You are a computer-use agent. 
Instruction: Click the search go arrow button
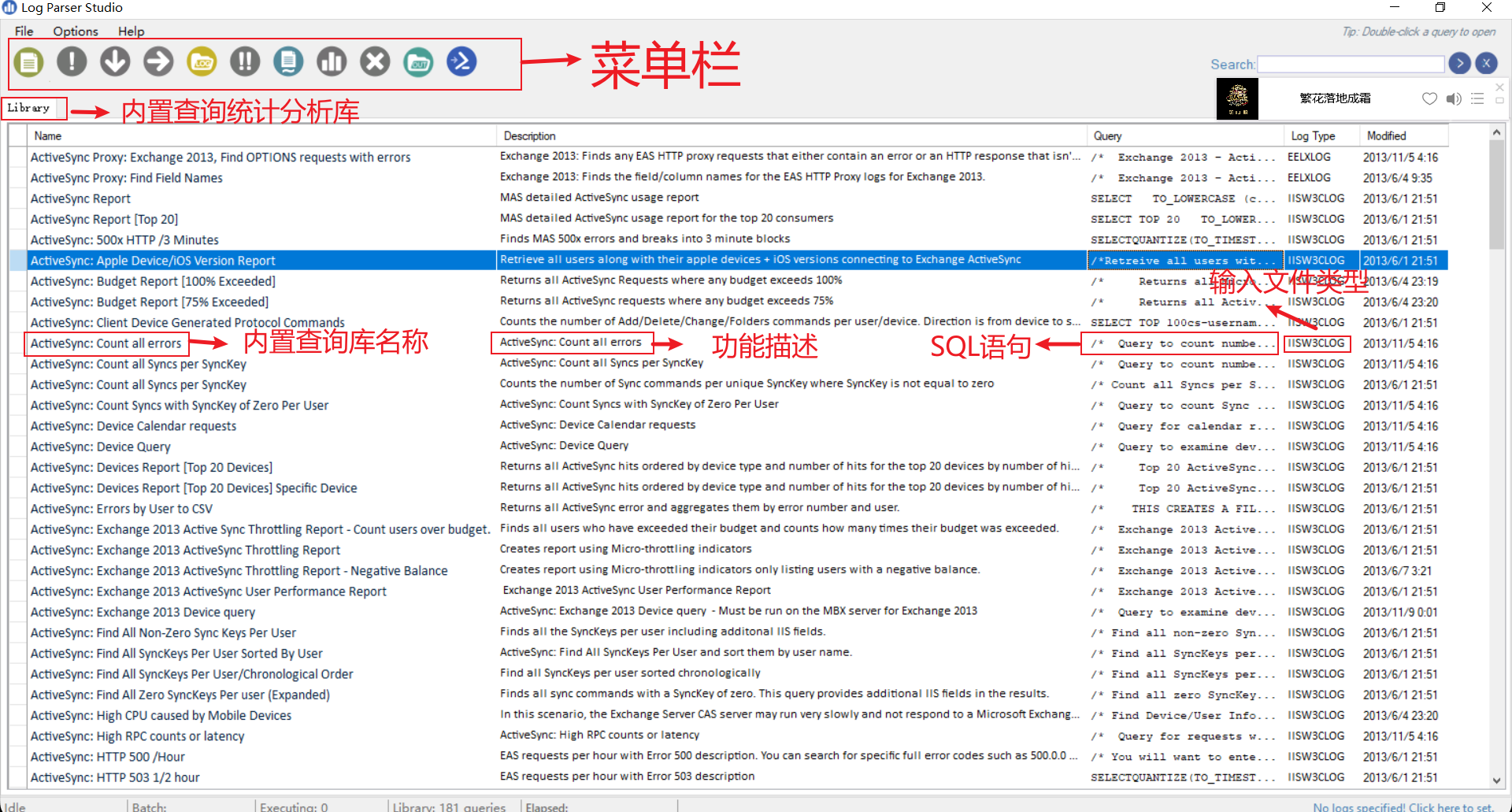(1459, 63)
